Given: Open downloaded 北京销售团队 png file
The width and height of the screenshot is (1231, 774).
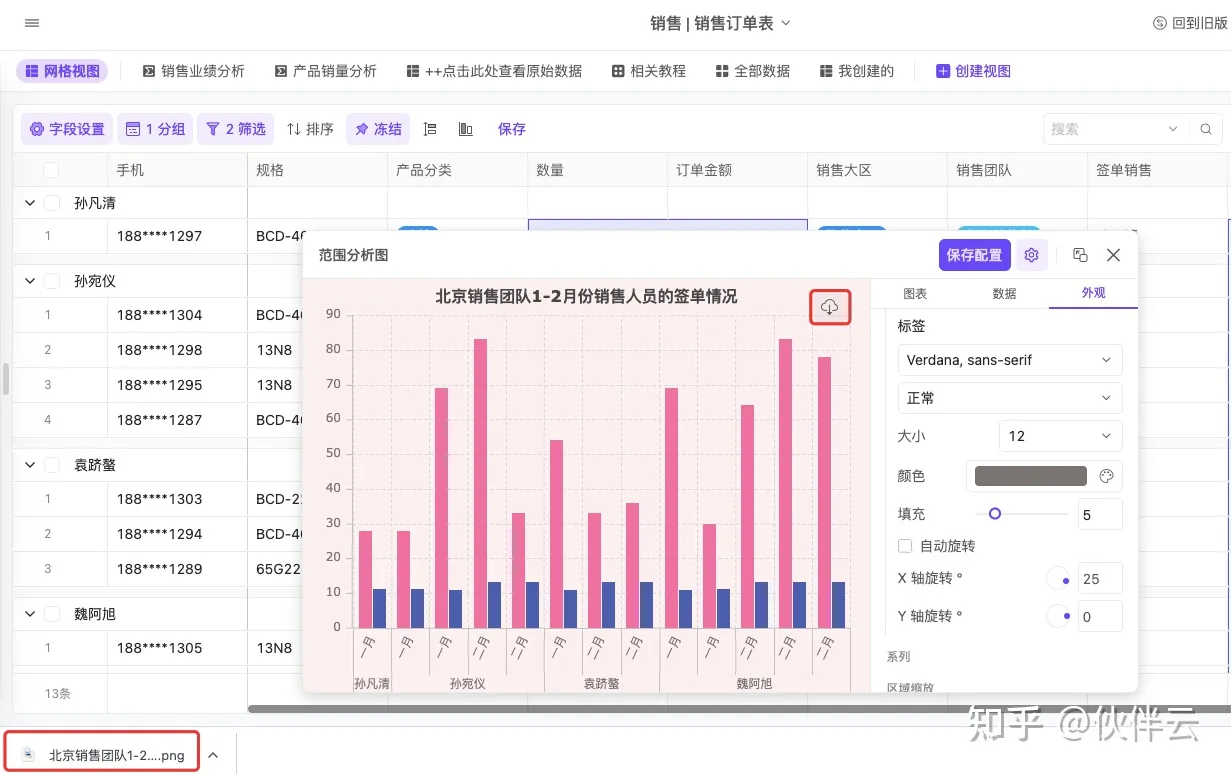Looking at the screenshot, I should (104, 755).
